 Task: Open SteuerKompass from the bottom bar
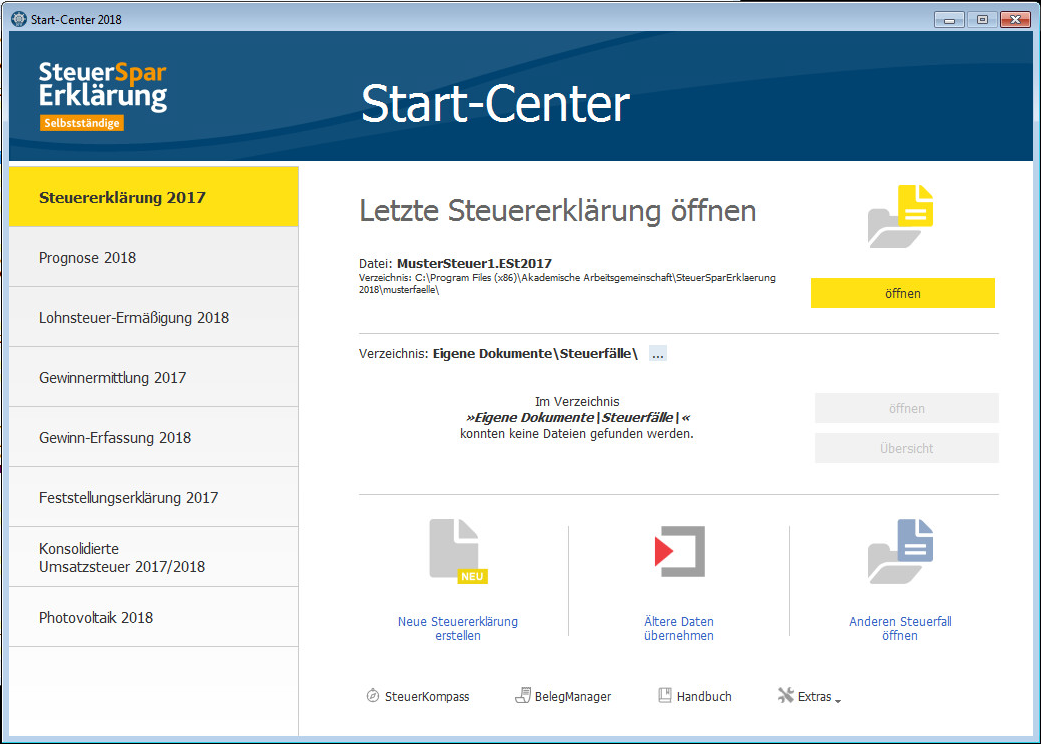click(426, 696)
